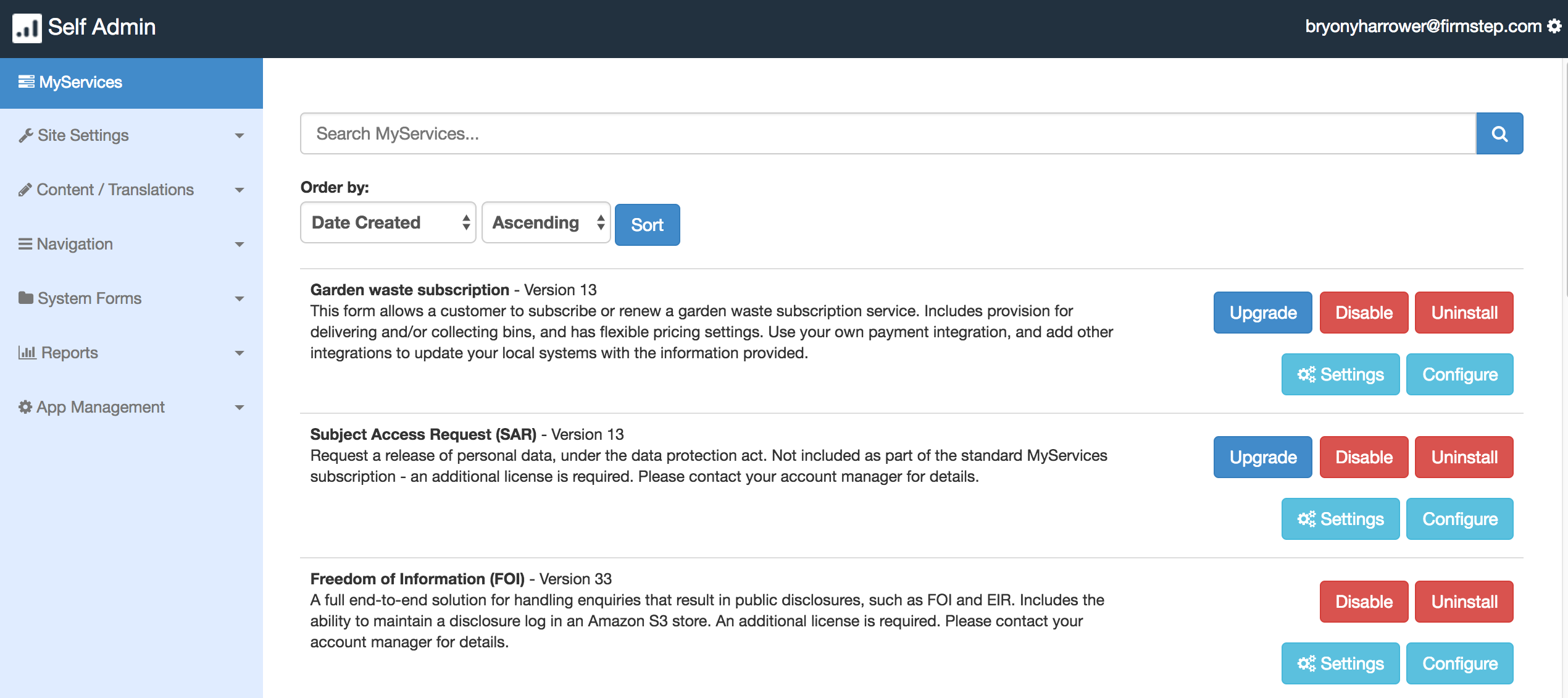Open the Date Created order dropdown
The width and height of the screenshot is (1568, 698).
click(388, 222)
